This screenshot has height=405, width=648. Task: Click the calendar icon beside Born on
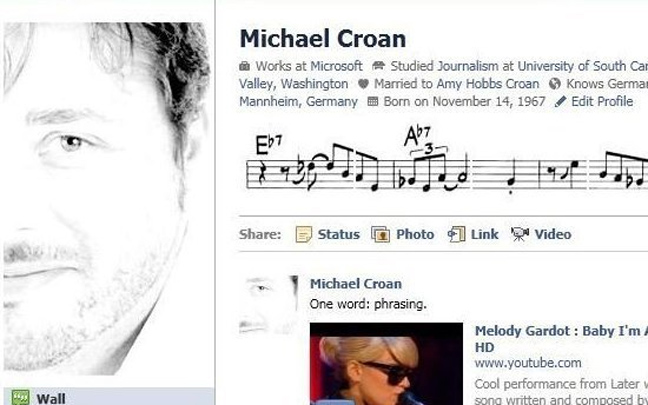[x=373, y=101]
